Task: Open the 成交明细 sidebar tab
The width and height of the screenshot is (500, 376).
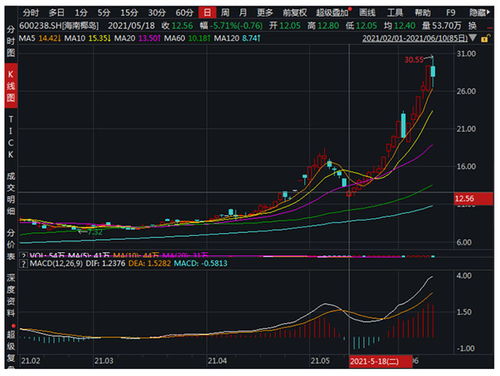Action: (11, 193)
